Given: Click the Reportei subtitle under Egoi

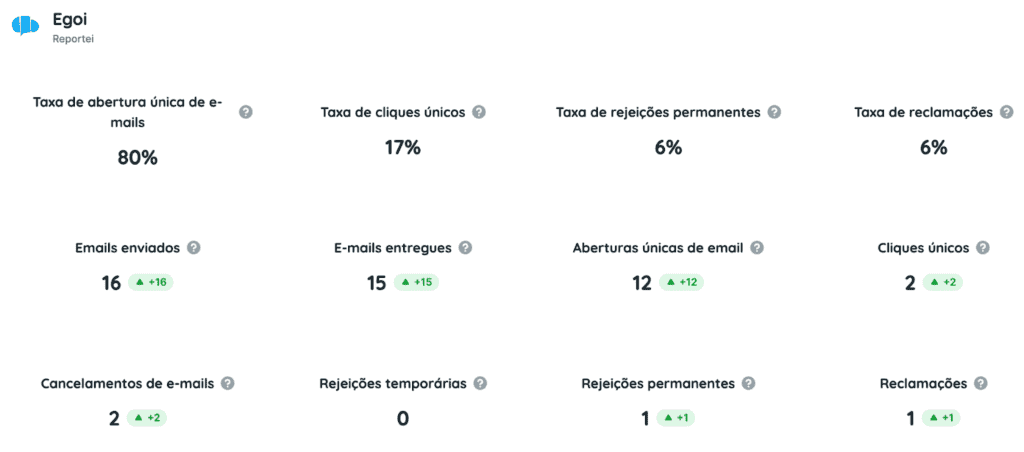Looking at the screenshot, I should coord(74,39).
